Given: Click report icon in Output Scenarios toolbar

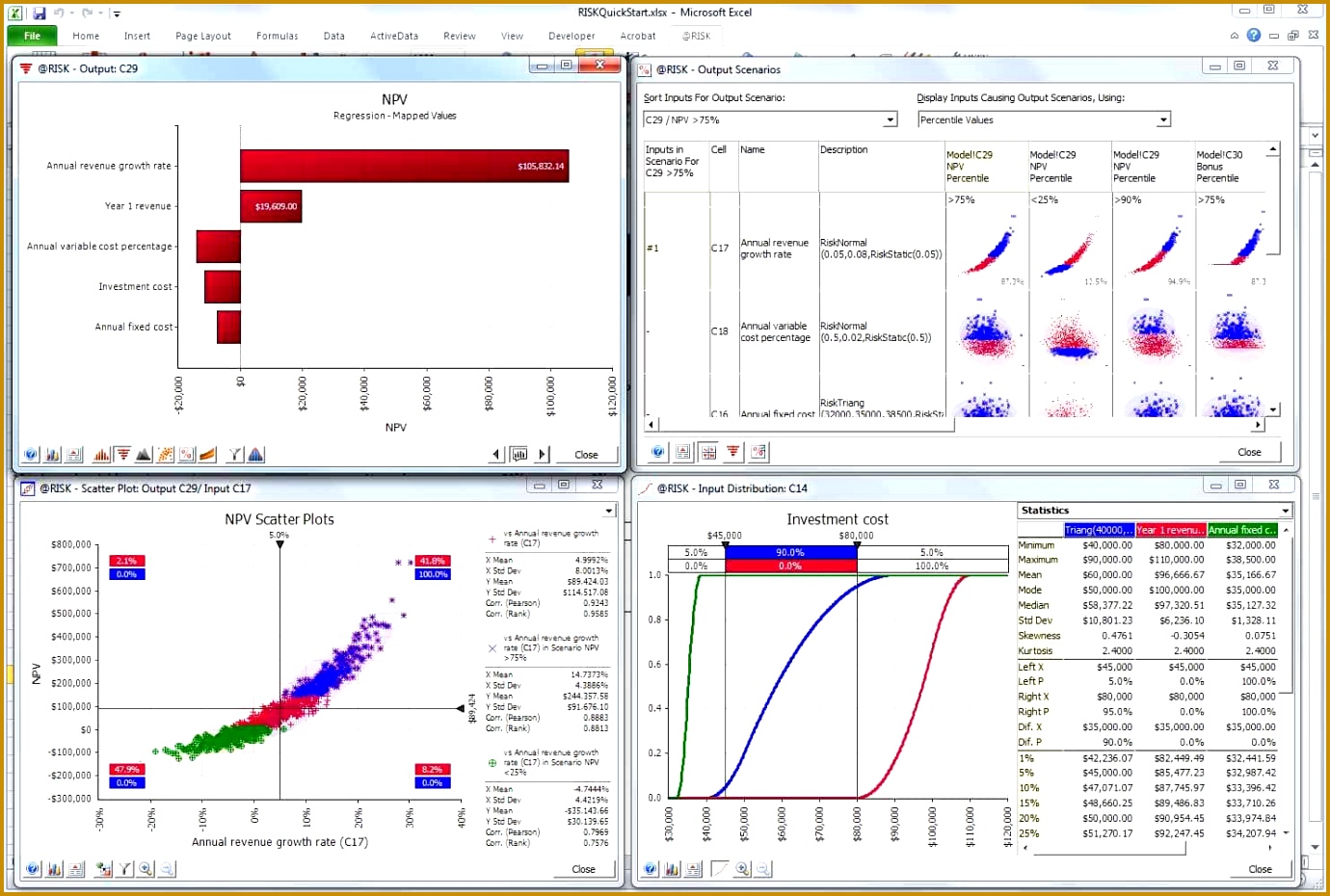Looking at the screenshot, I should 683,451.
